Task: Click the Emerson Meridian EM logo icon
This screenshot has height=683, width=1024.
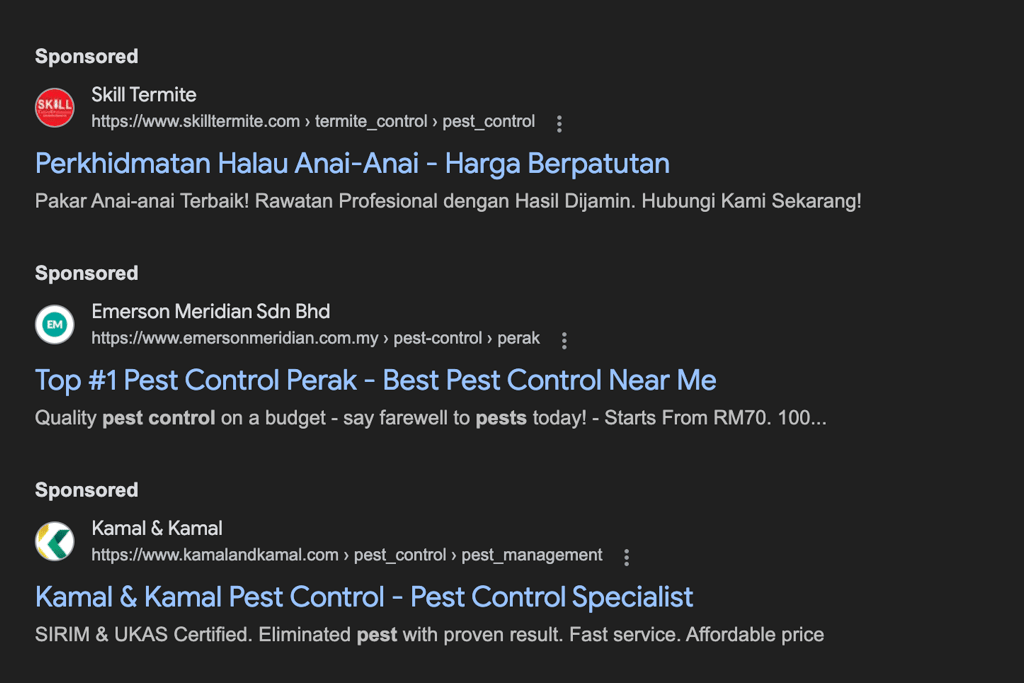Action: (x=55, y=325)
